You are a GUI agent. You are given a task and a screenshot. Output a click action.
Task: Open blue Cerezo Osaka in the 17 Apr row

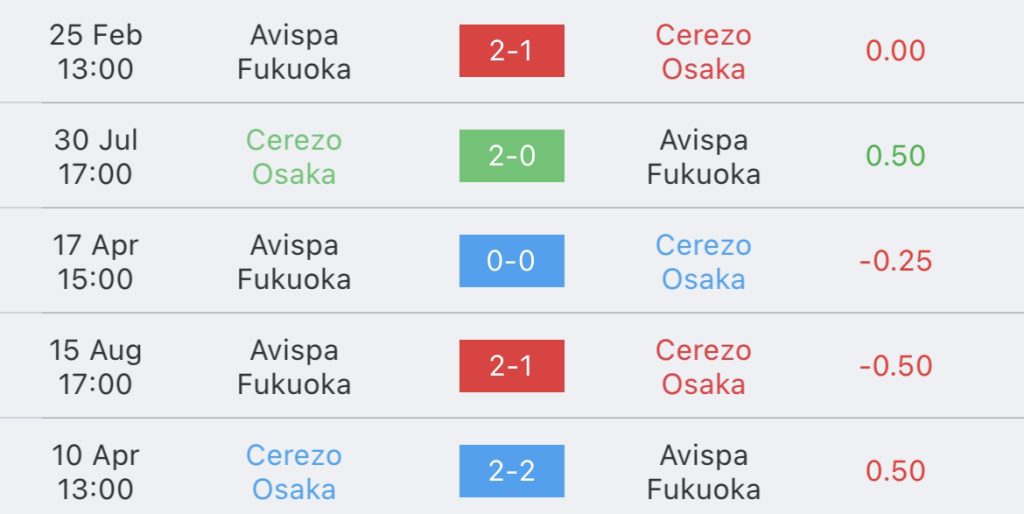pyautogui.click(x=703, y=262)
